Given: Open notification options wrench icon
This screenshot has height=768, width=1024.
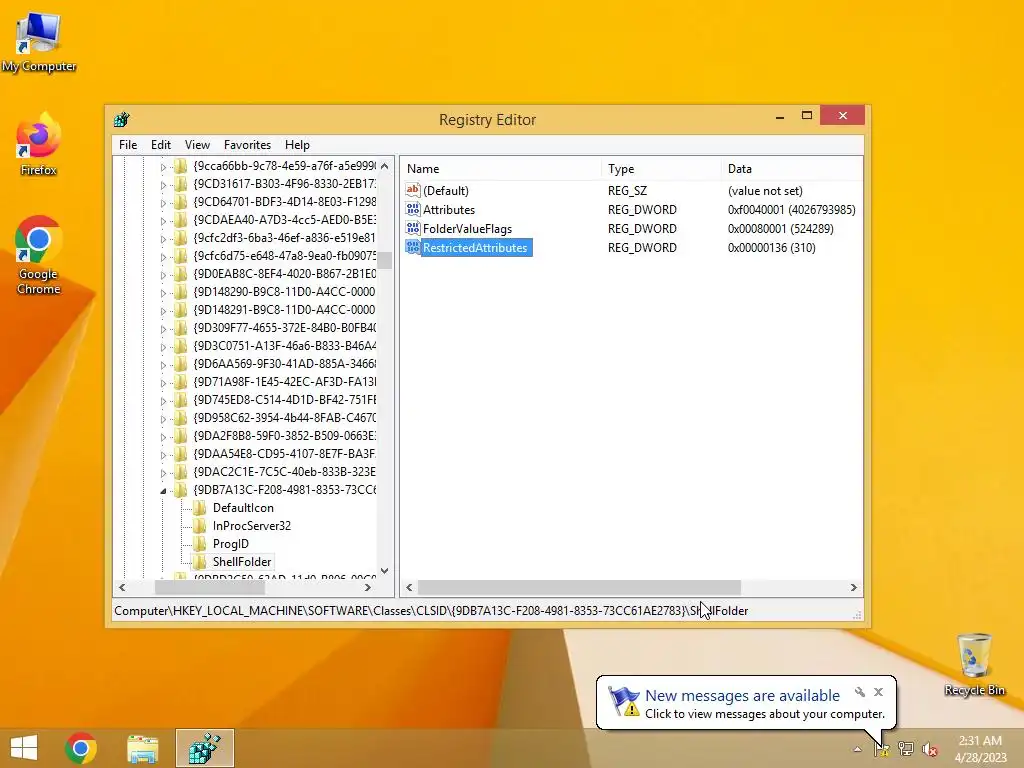Looking at the screenshot, I should [860, 692].
